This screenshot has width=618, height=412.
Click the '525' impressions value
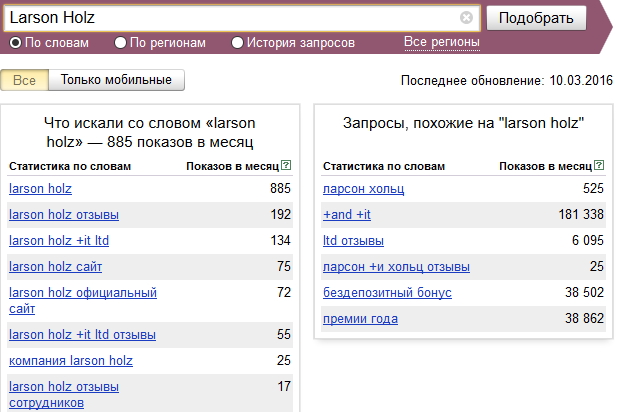(x=593, y=188)
